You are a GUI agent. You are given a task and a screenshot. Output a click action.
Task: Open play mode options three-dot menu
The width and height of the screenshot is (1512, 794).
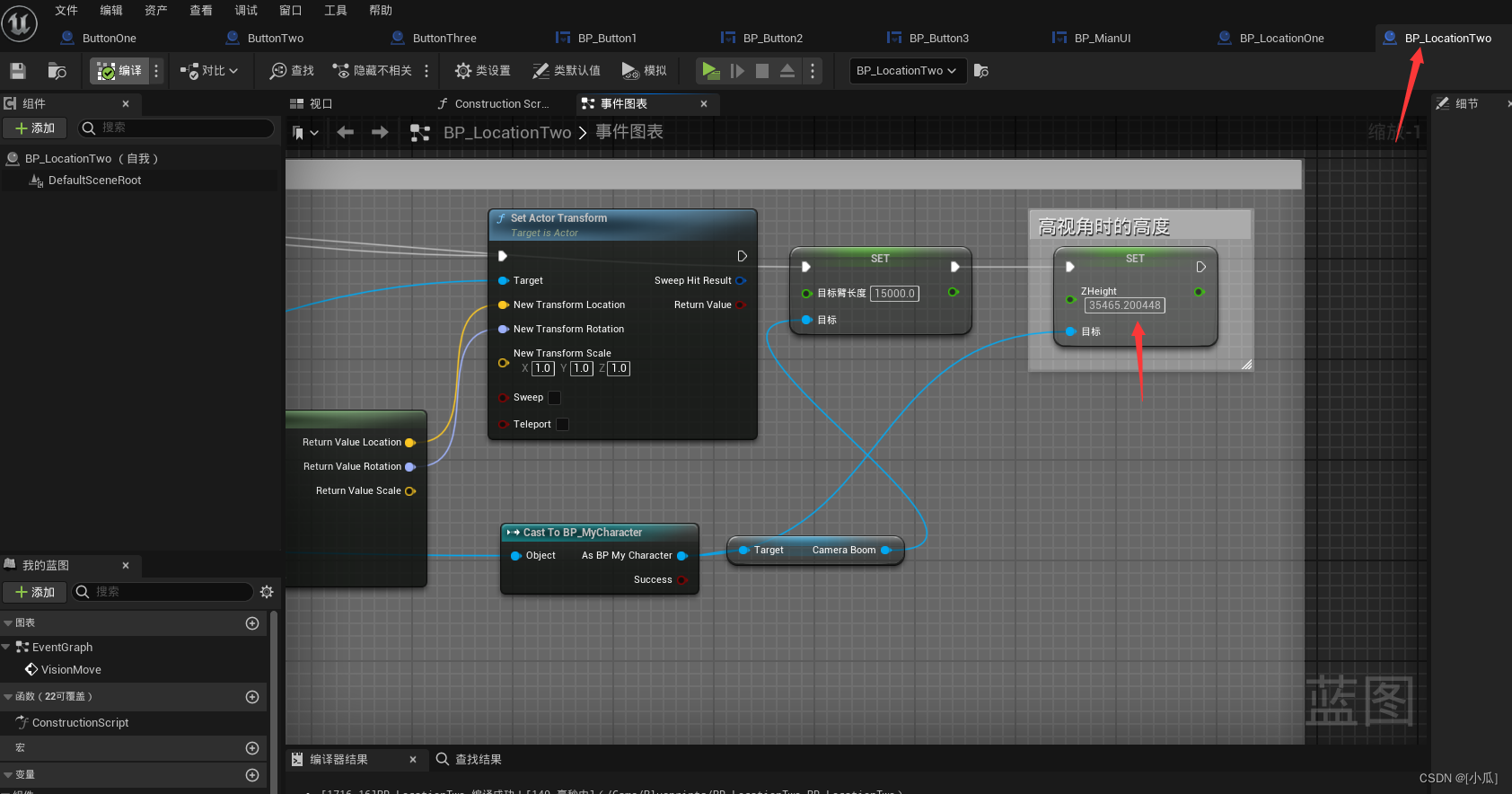(813, 71)
